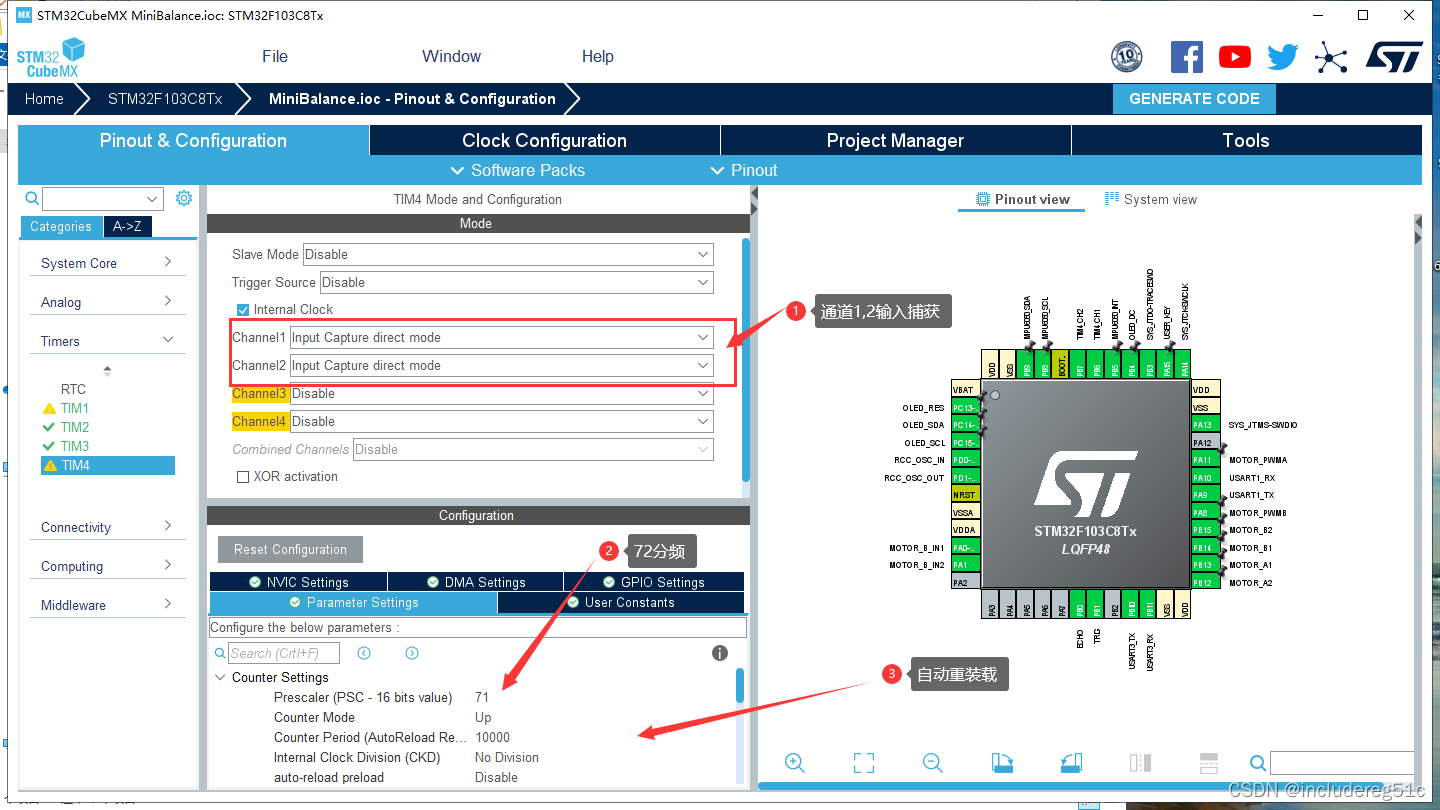Image resolution: width=1440 pixels, height=810 pixels.
Task: Open the Channel2 mode dropdown
Action: pyautogui.click(x=501, y=365)
